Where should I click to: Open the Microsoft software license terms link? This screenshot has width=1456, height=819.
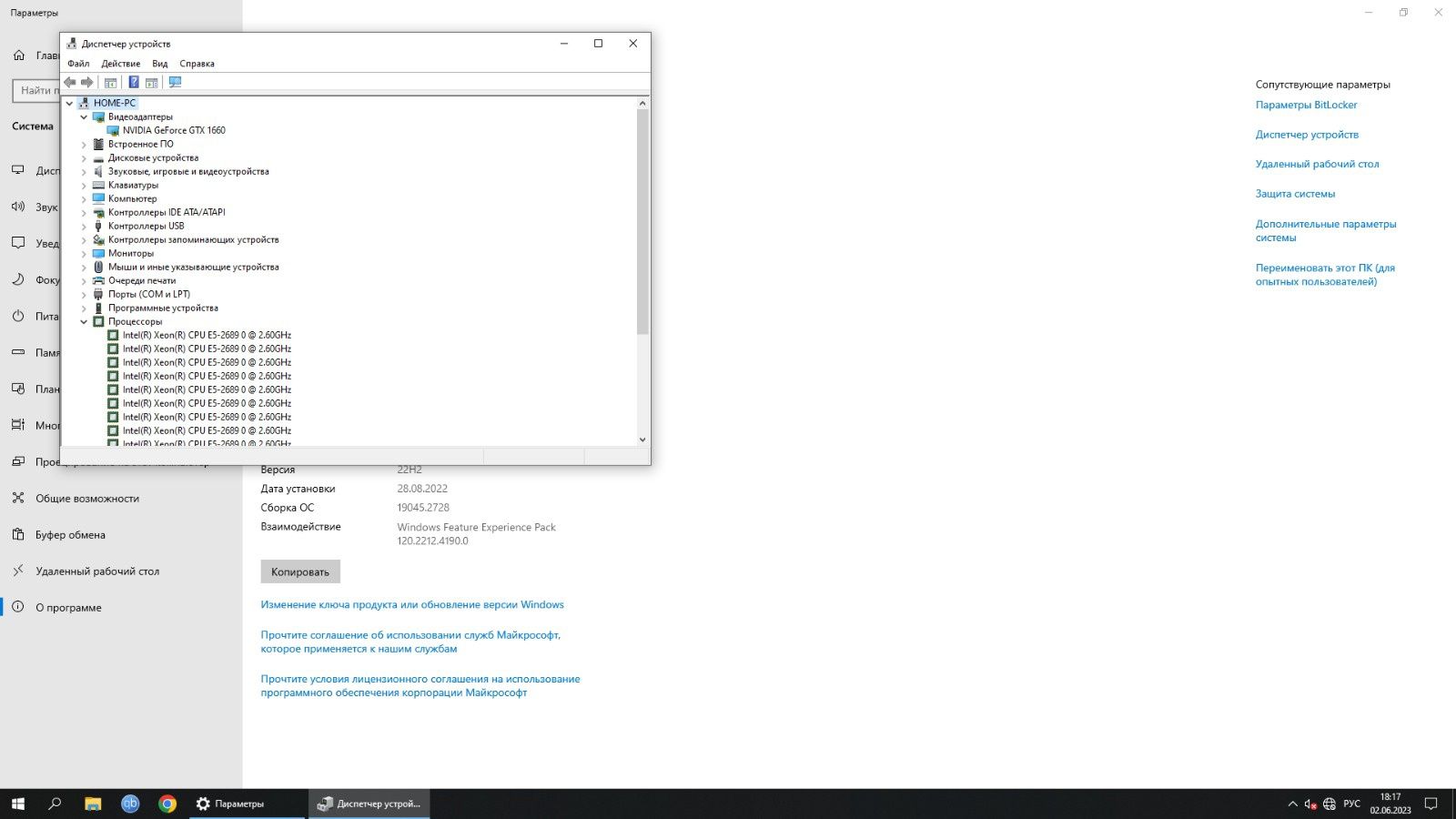[420, 685]
